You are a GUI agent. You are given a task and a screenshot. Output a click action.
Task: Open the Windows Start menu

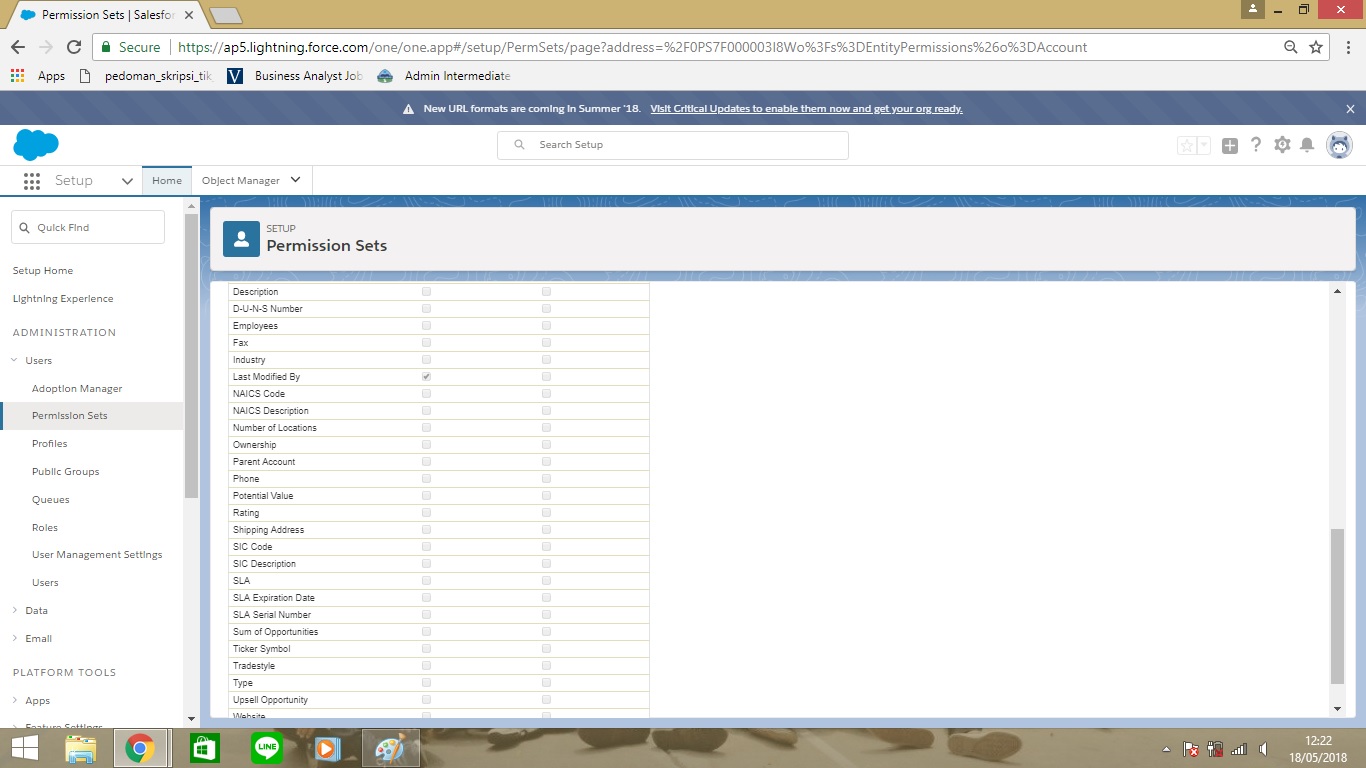[24, 748]
